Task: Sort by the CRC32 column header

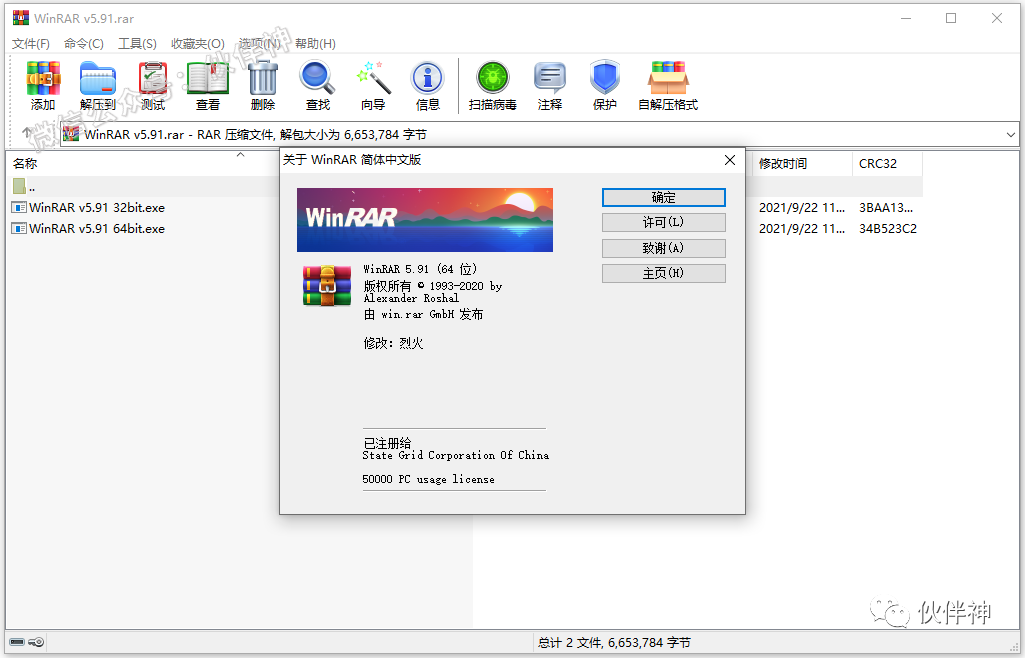Action: pos(887,163)
